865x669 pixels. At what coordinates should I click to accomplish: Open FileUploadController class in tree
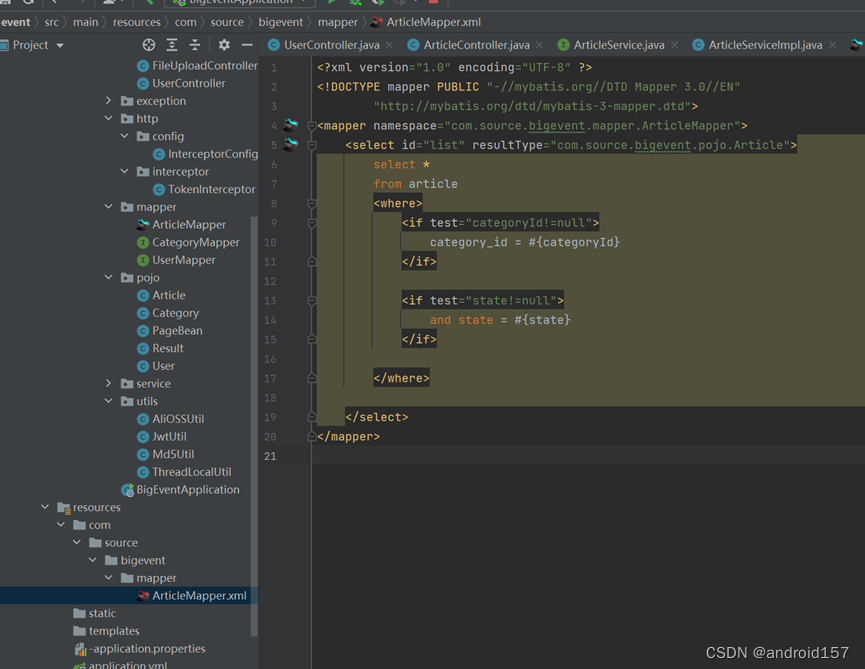click(x=197, y=66)
